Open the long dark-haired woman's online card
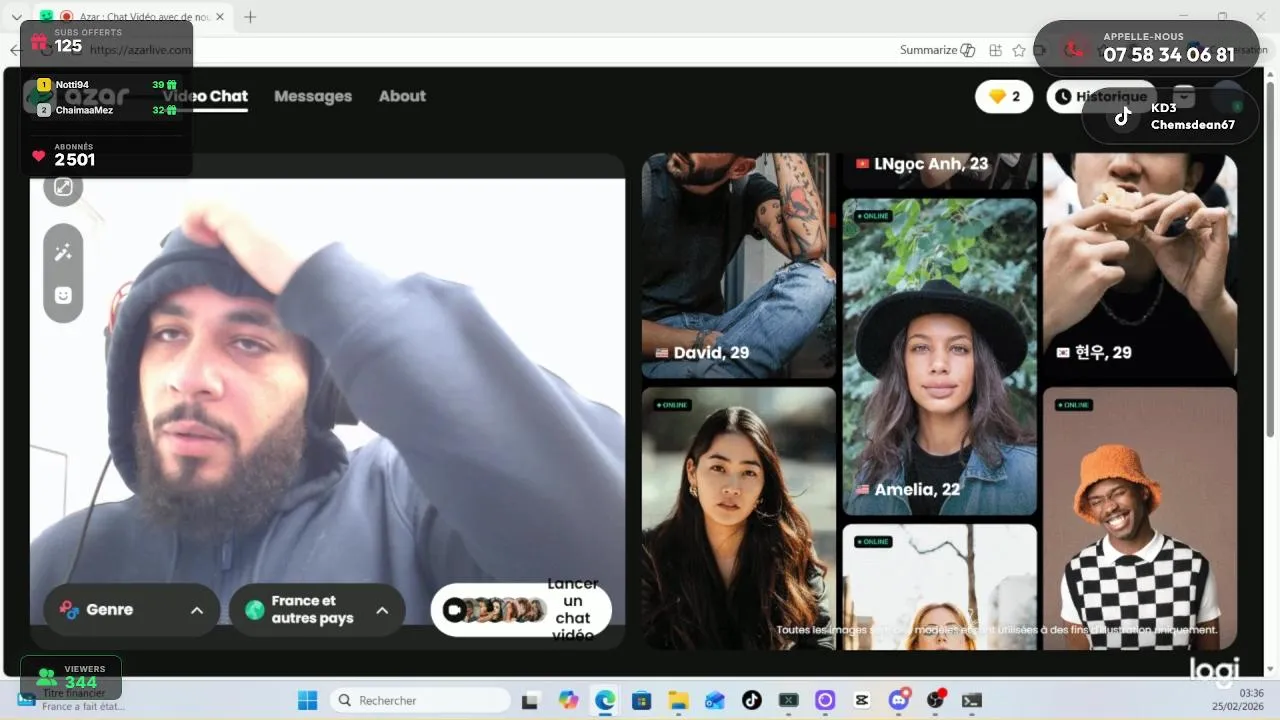 [x=738, y=518]
